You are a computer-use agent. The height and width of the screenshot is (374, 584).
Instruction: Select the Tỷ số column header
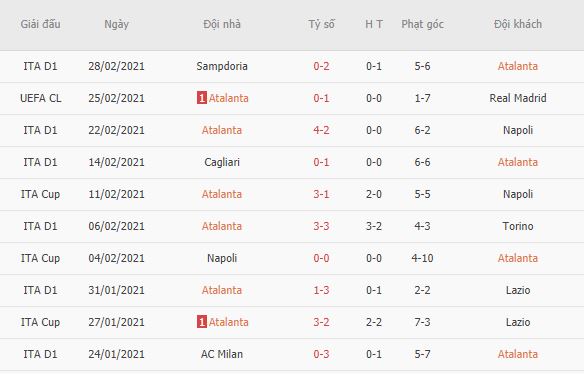click(321, 24)
